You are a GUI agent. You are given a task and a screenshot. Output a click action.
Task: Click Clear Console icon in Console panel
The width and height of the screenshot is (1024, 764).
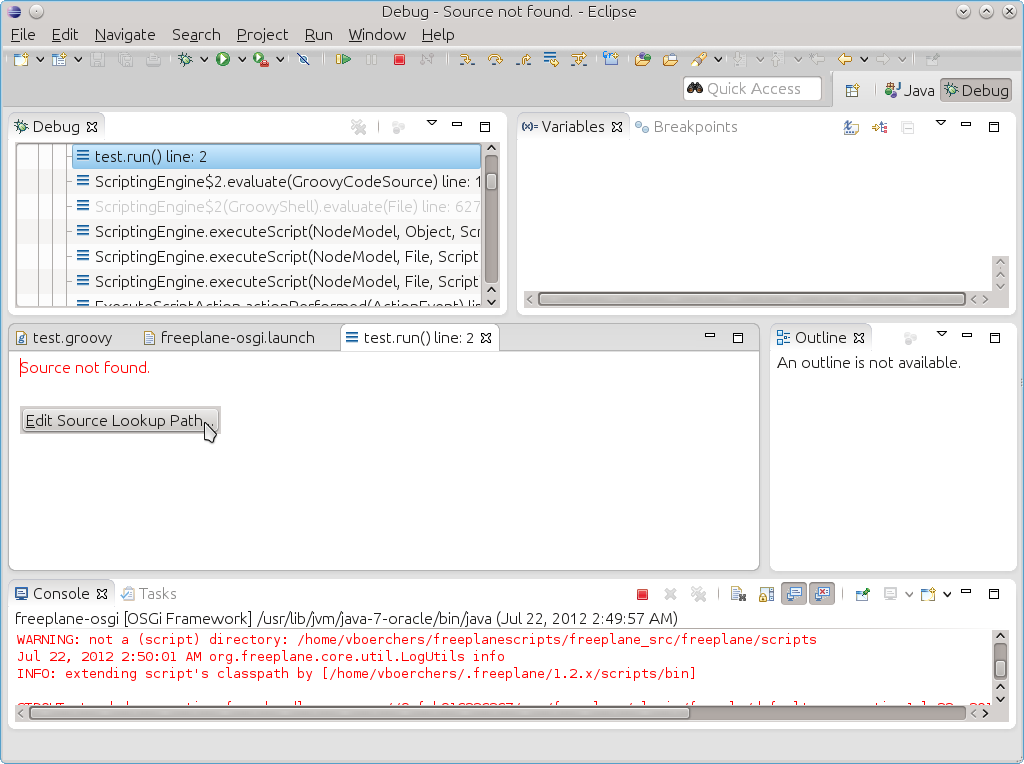point(737,594)
